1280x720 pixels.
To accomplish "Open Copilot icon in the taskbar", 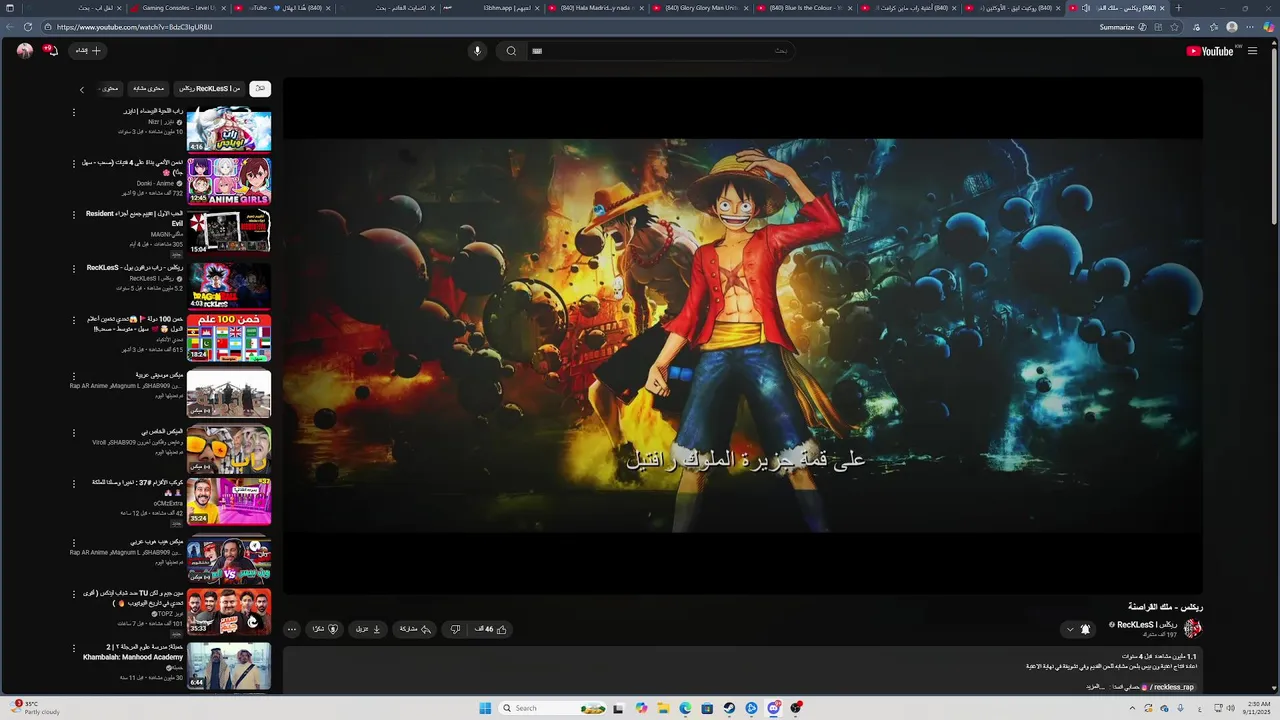I will pos(640,708).
